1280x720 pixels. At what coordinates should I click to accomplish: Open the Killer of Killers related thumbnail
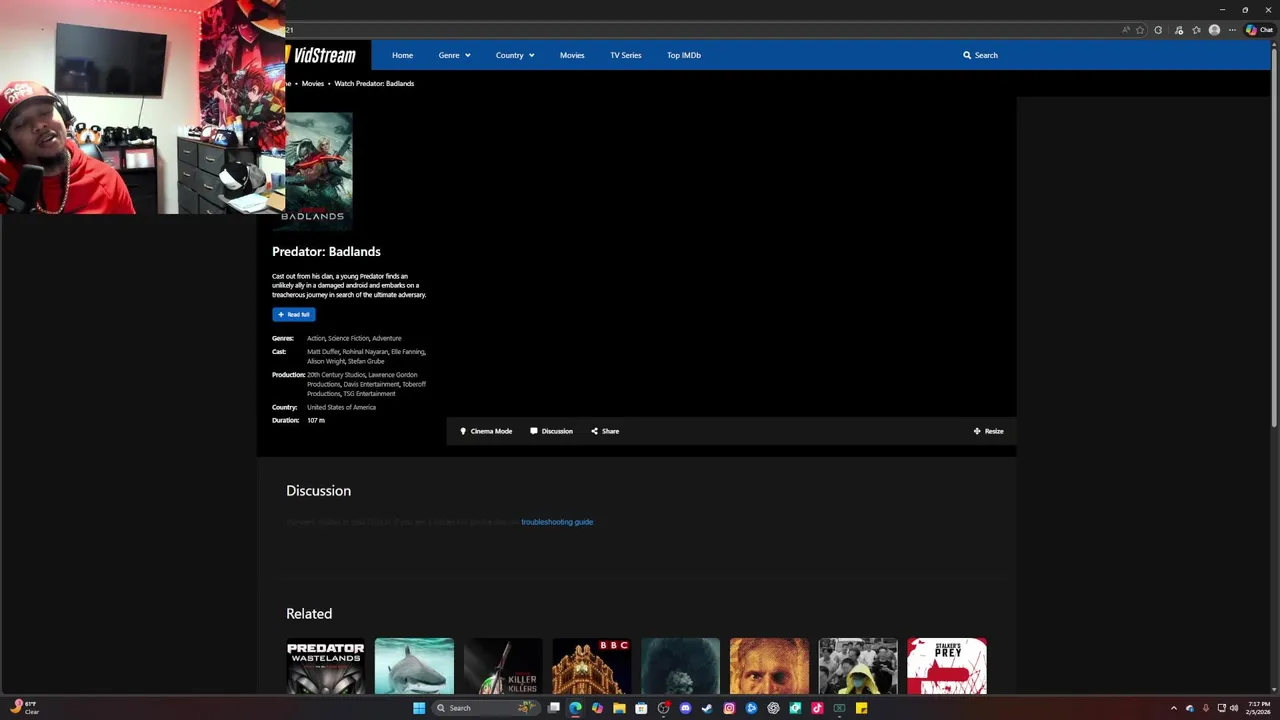click(x=503, y=666)
